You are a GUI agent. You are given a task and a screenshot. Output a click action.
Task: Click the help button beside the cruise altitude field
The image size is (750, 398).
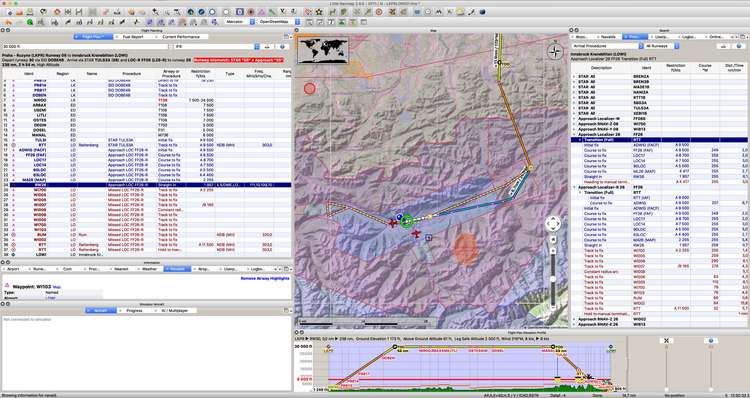[x=282, y=46]
